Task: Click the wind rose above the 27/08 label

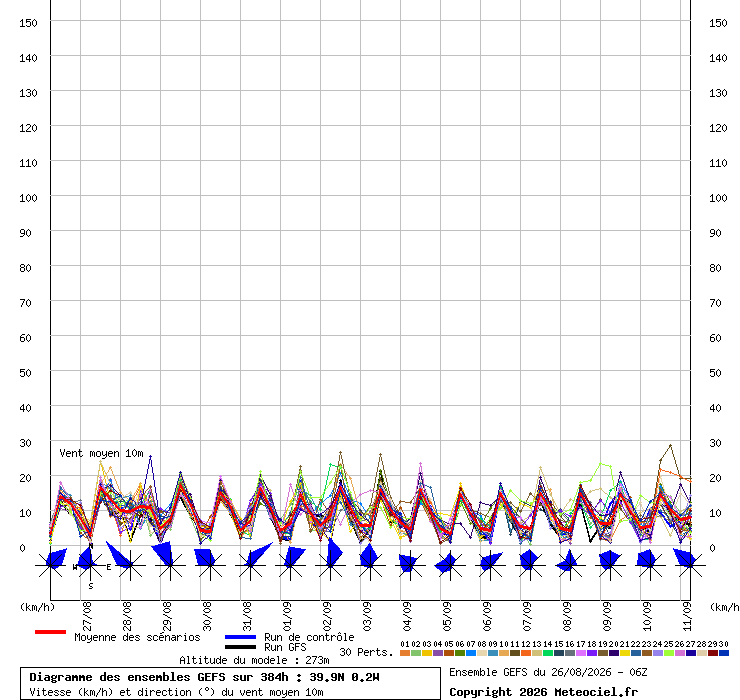Action: tap(90, 565)
